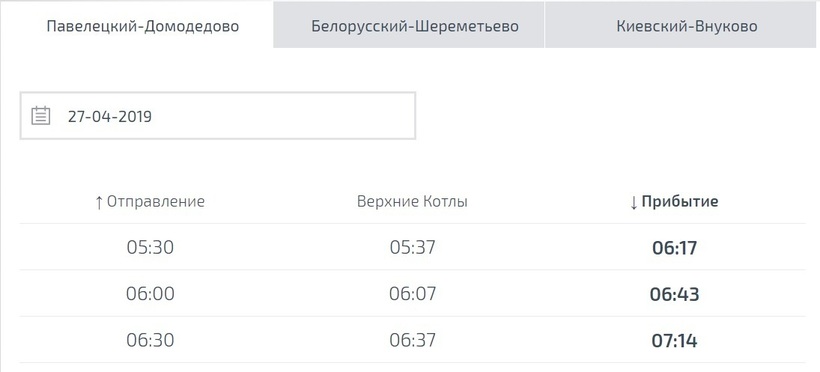Click the Верхние Котлы column header
The width and height of the screenshot is (820, 372).
tap(412, 202)
